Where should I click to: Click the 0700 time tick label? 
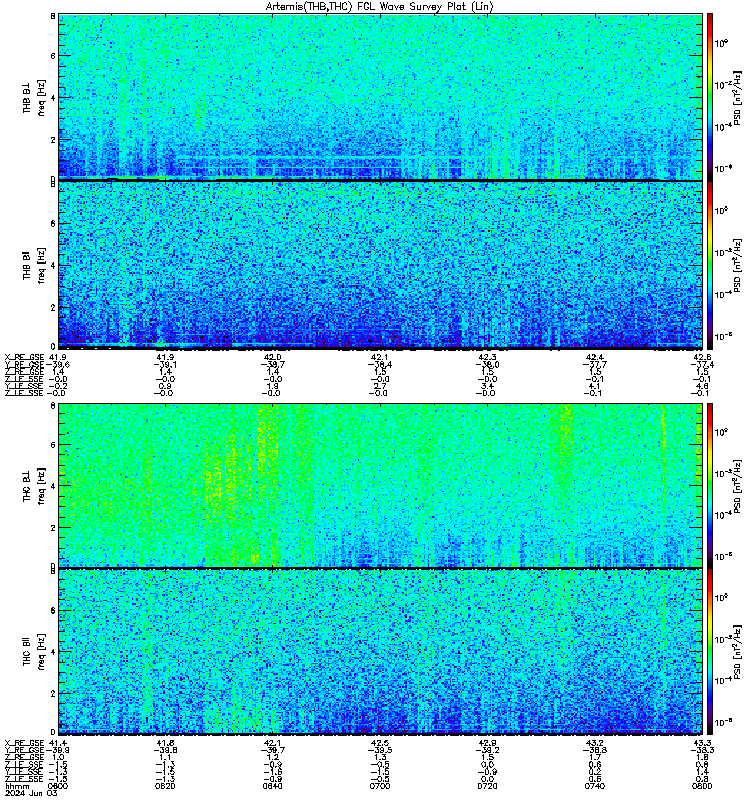coord(380,786)
